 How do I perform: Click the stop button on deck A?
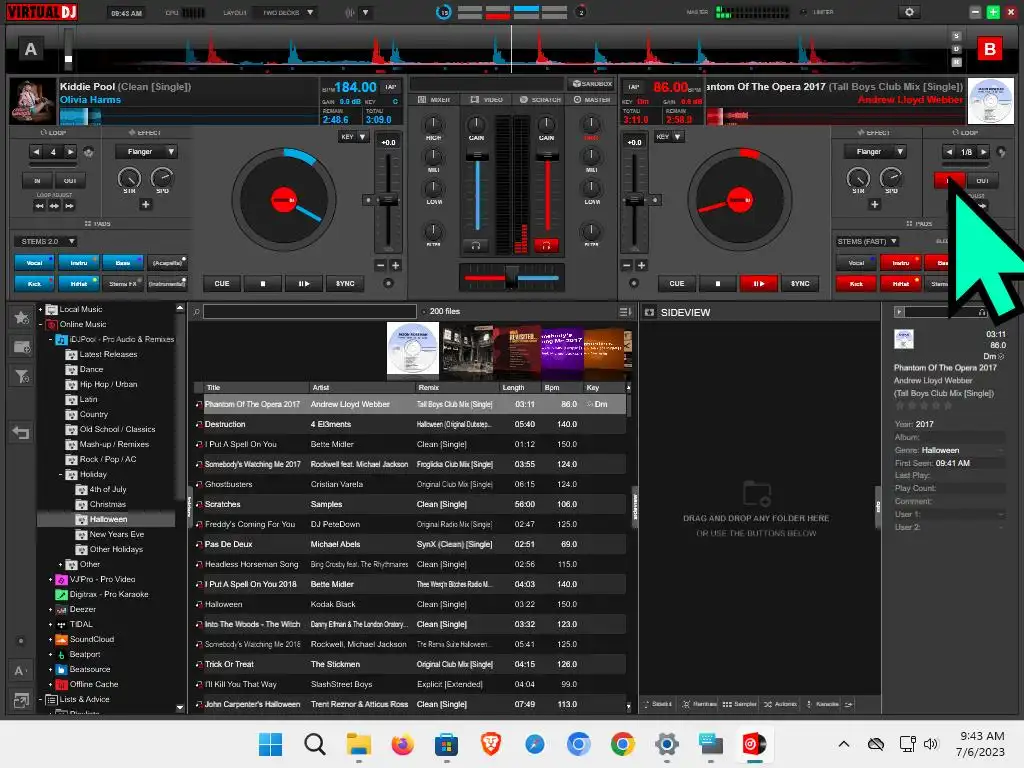(x=263, y=283)
